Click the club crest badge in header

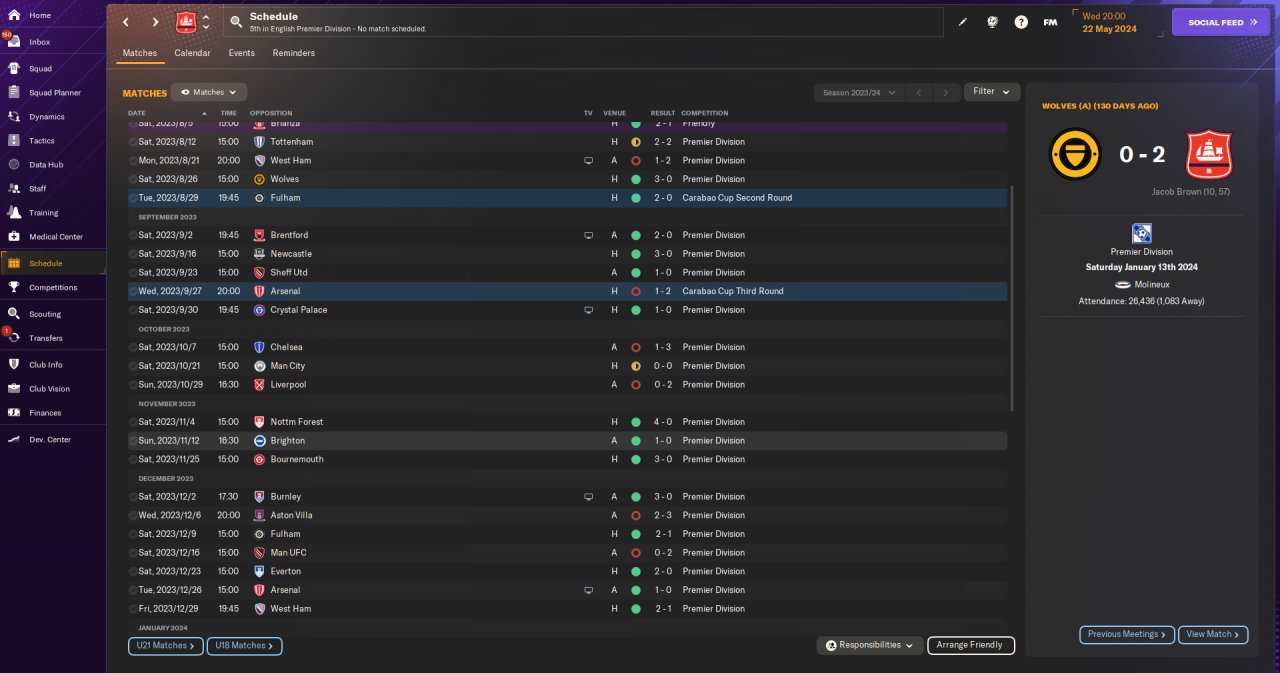pyautogui.click(x=185, y=21)
